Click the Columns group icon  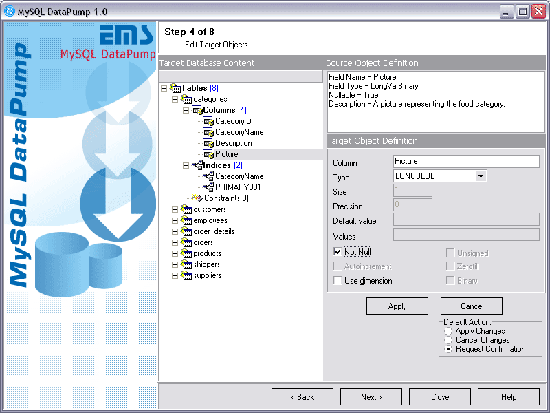tap(197, 110)
